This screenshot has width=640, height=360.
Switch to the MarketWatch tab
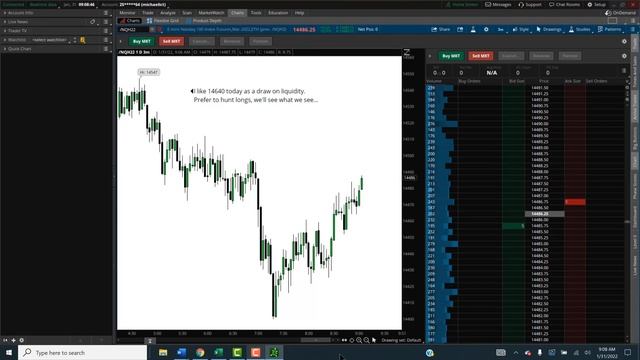point(211,13)
